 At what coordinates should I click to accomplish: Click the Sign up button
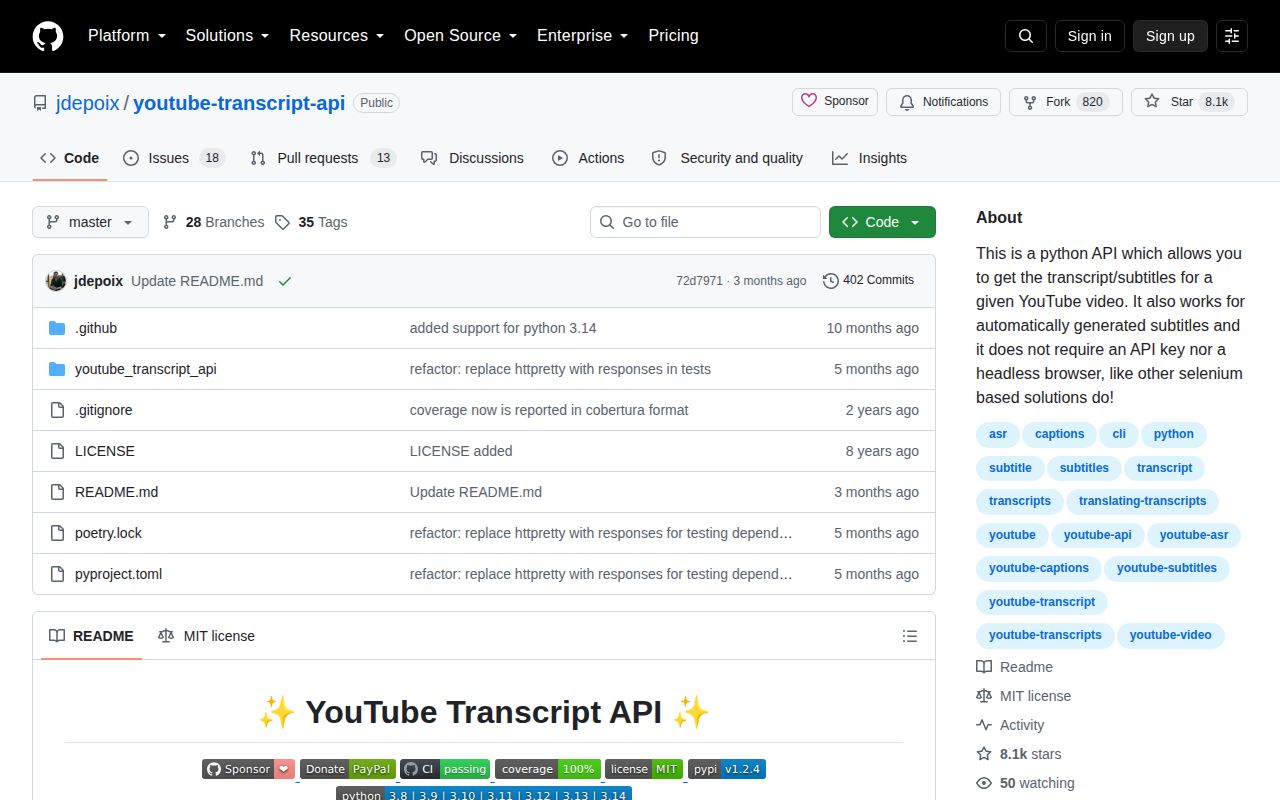(1170, 36)
